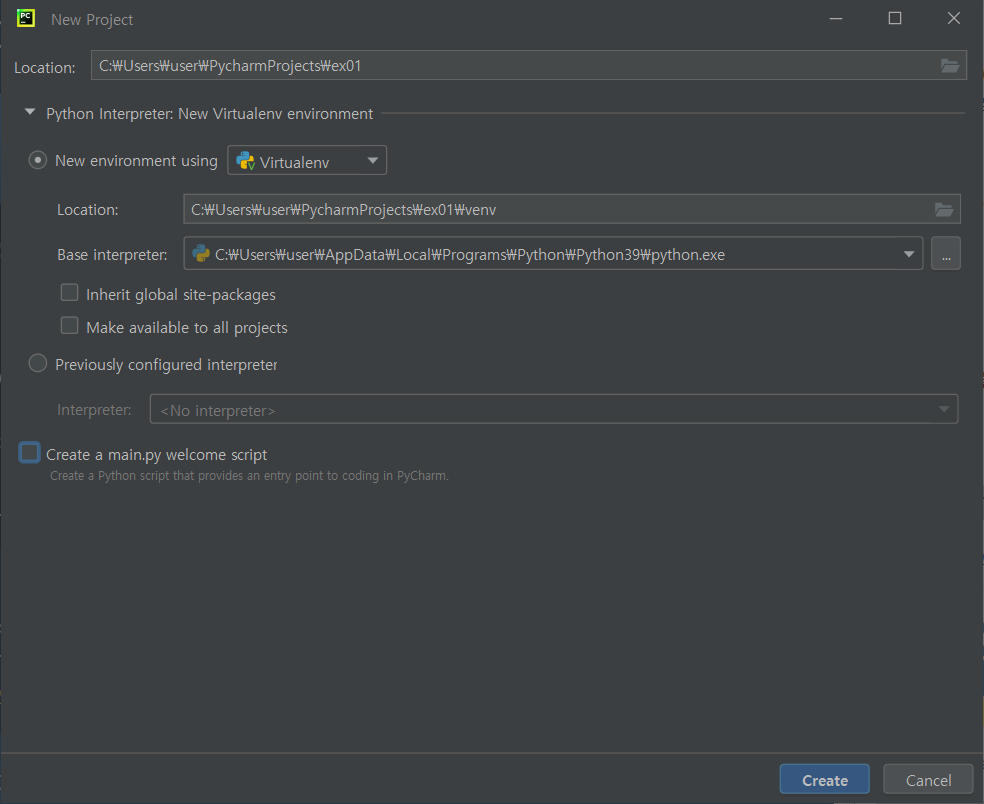Enable Inherit global site-packages
The width and height of the screenshot is (984, 804).
pyautogui.click(x=69, y=292)
